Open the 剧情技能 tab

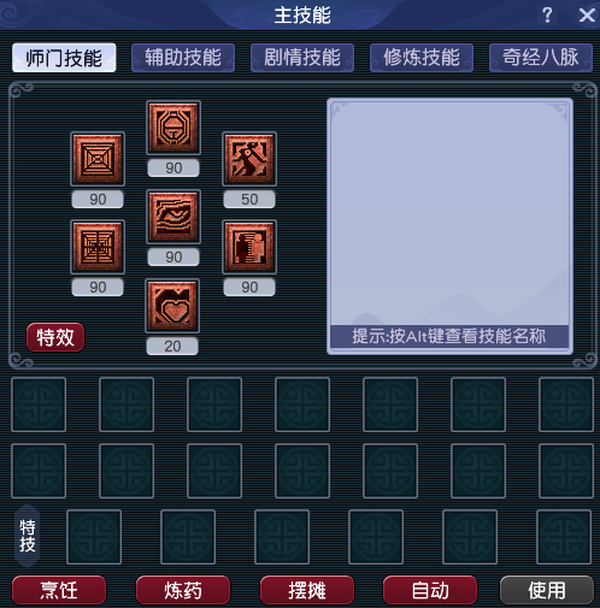pos(302,58)
